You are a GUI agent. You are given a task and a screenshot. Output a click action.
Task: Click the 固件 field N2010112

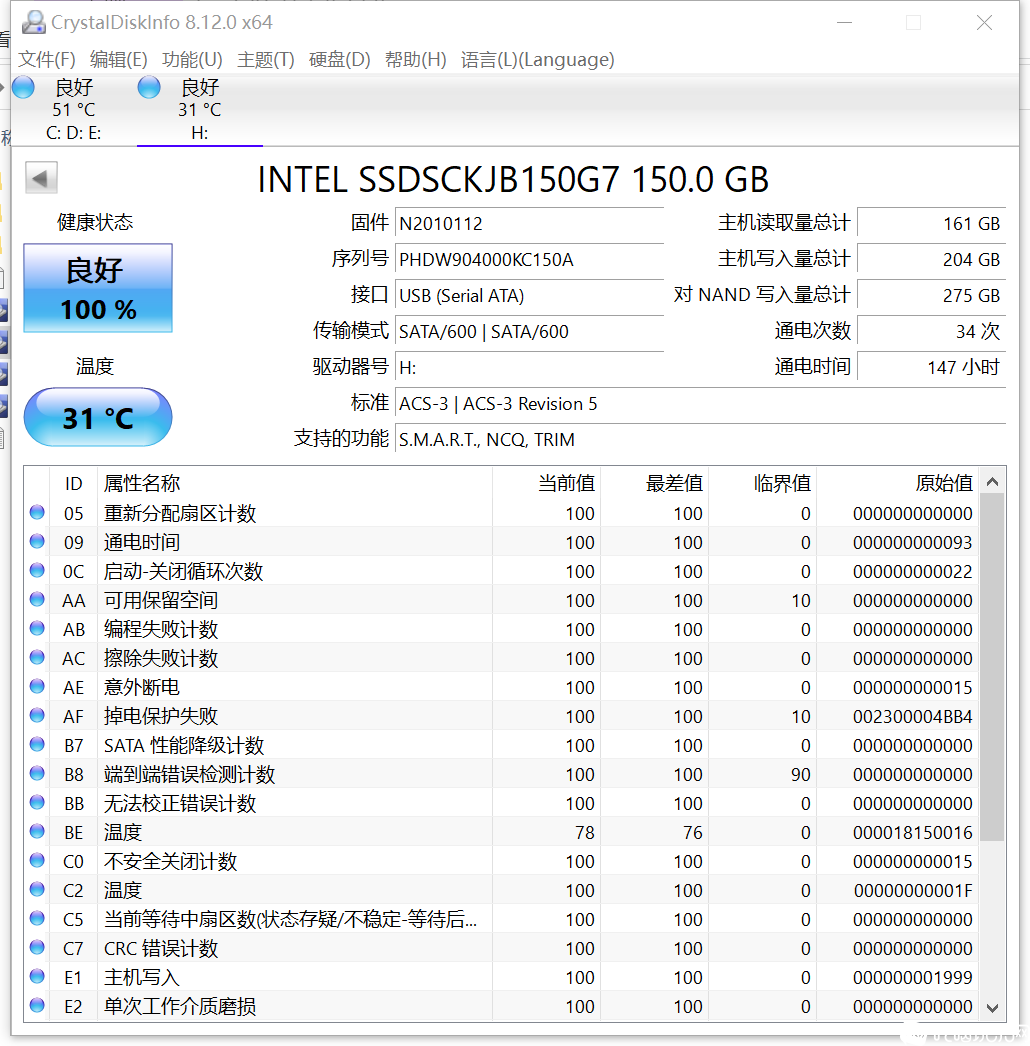click(530, 223)
